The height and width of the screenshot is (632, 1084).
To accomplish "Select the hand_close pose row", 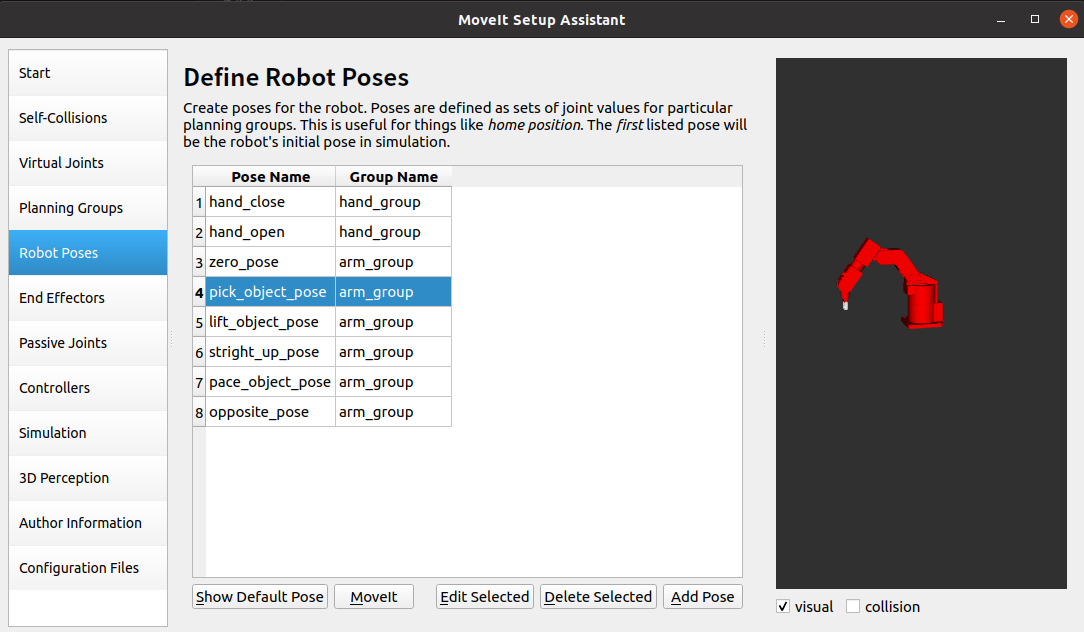I will tap(270, 202).
